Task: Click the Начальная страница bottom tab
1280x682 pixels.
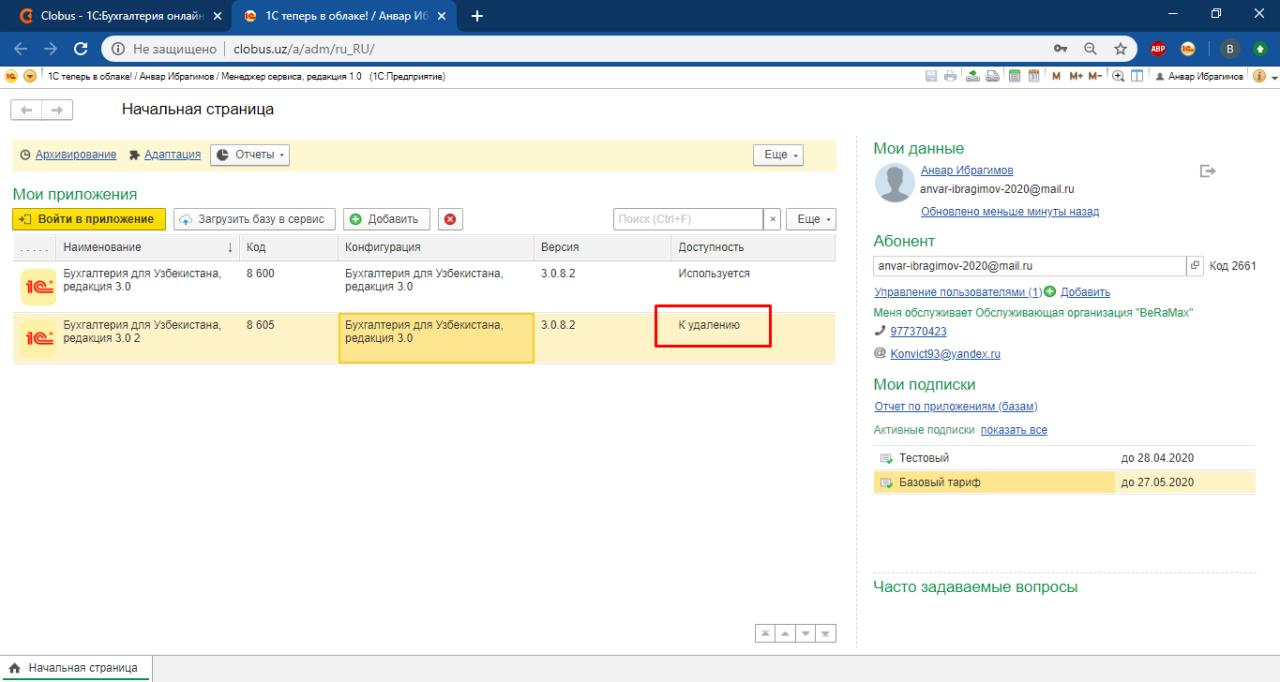Action: point(75,668)
